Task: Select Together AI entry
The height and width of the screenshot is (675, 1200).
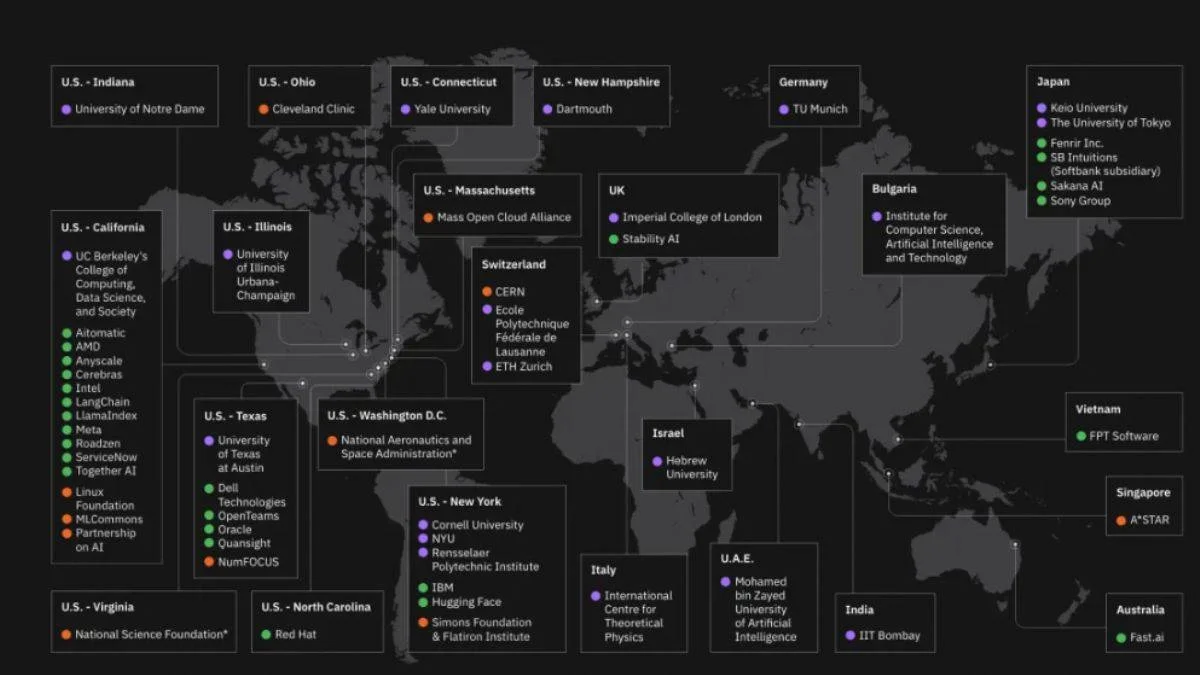Action: pyautogui.click(x=99, y=471)
